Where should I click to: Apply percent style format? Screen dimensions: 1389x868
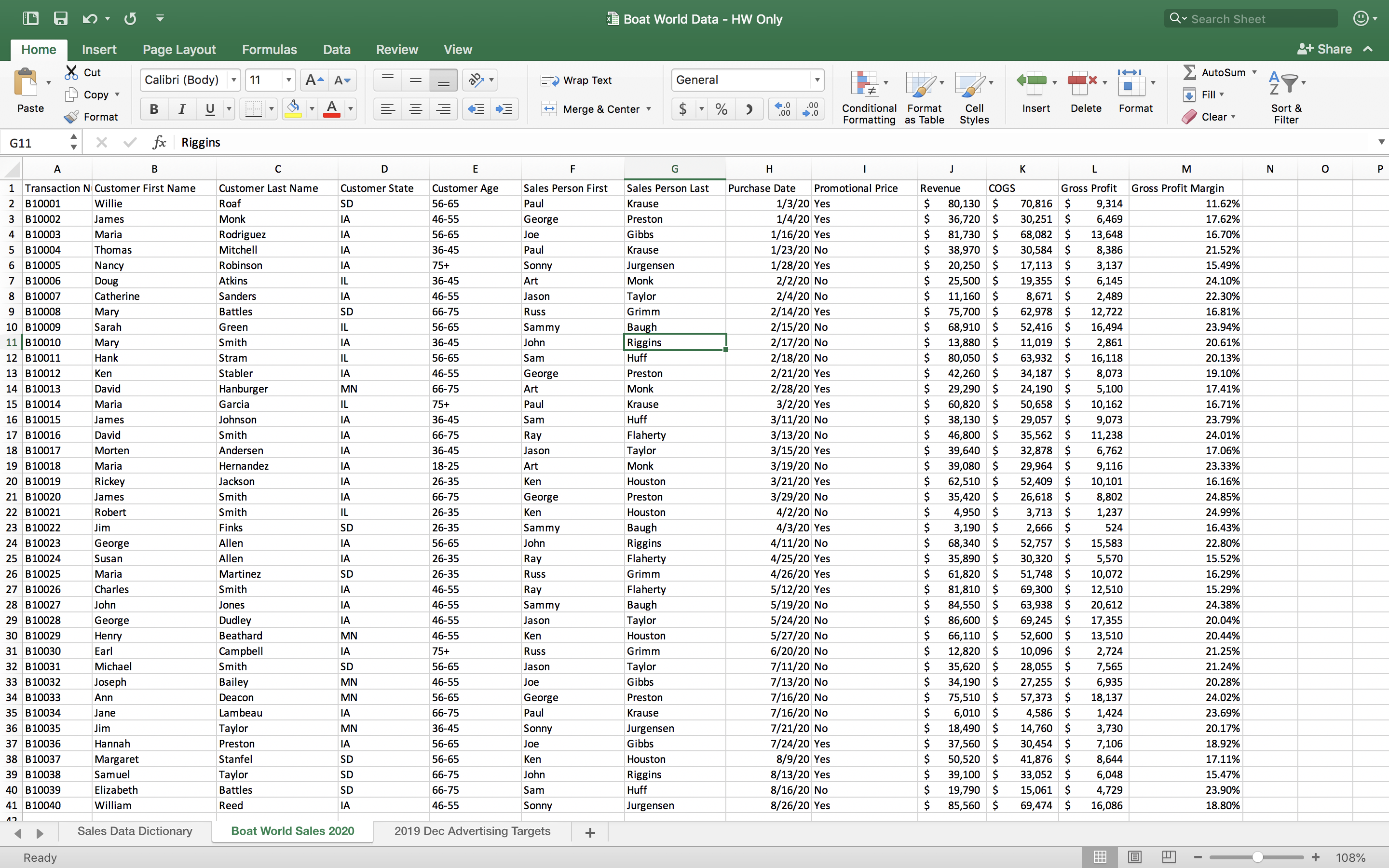point(722,108)
